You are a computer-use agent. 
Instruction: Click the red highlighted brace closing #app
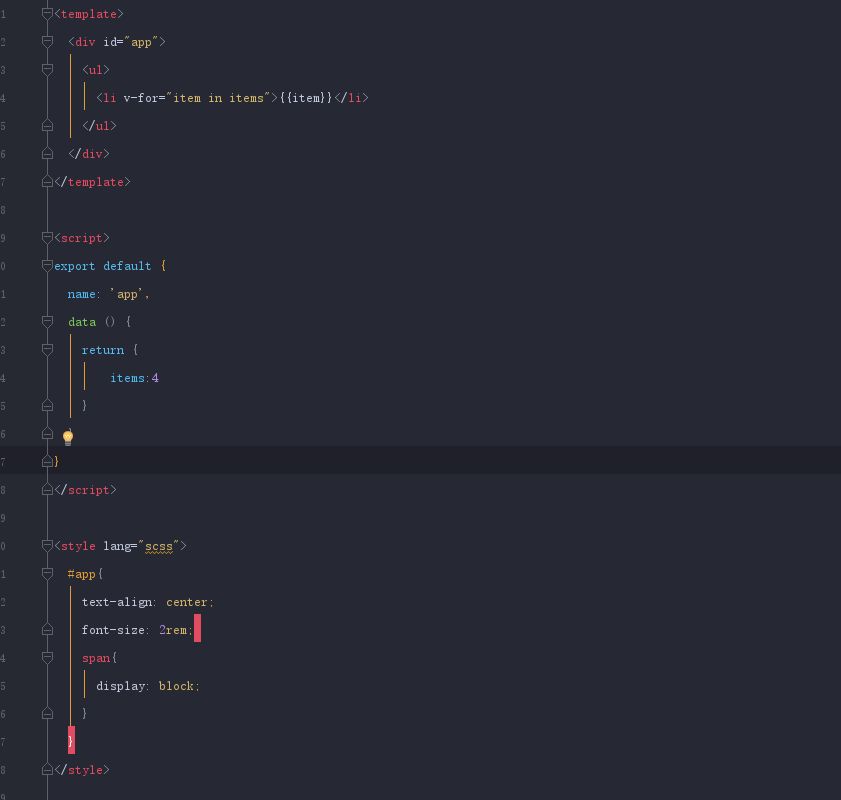coord(71,741)
